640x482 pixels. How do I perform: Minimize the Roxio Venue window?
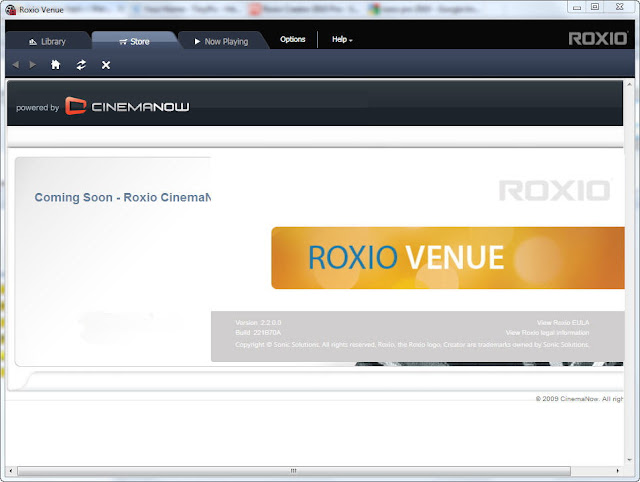click(x=577, y=7)
